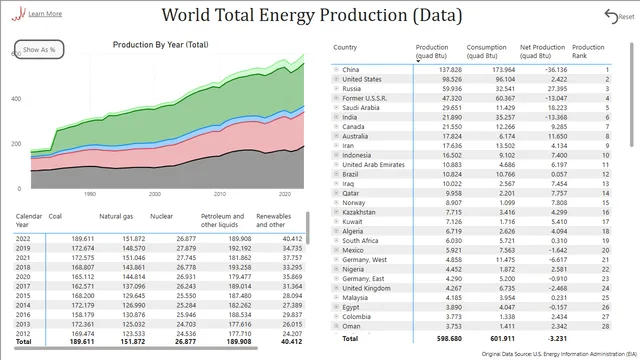
Task: Click China's production value 137.828
Action: click(x=450, y=70)
